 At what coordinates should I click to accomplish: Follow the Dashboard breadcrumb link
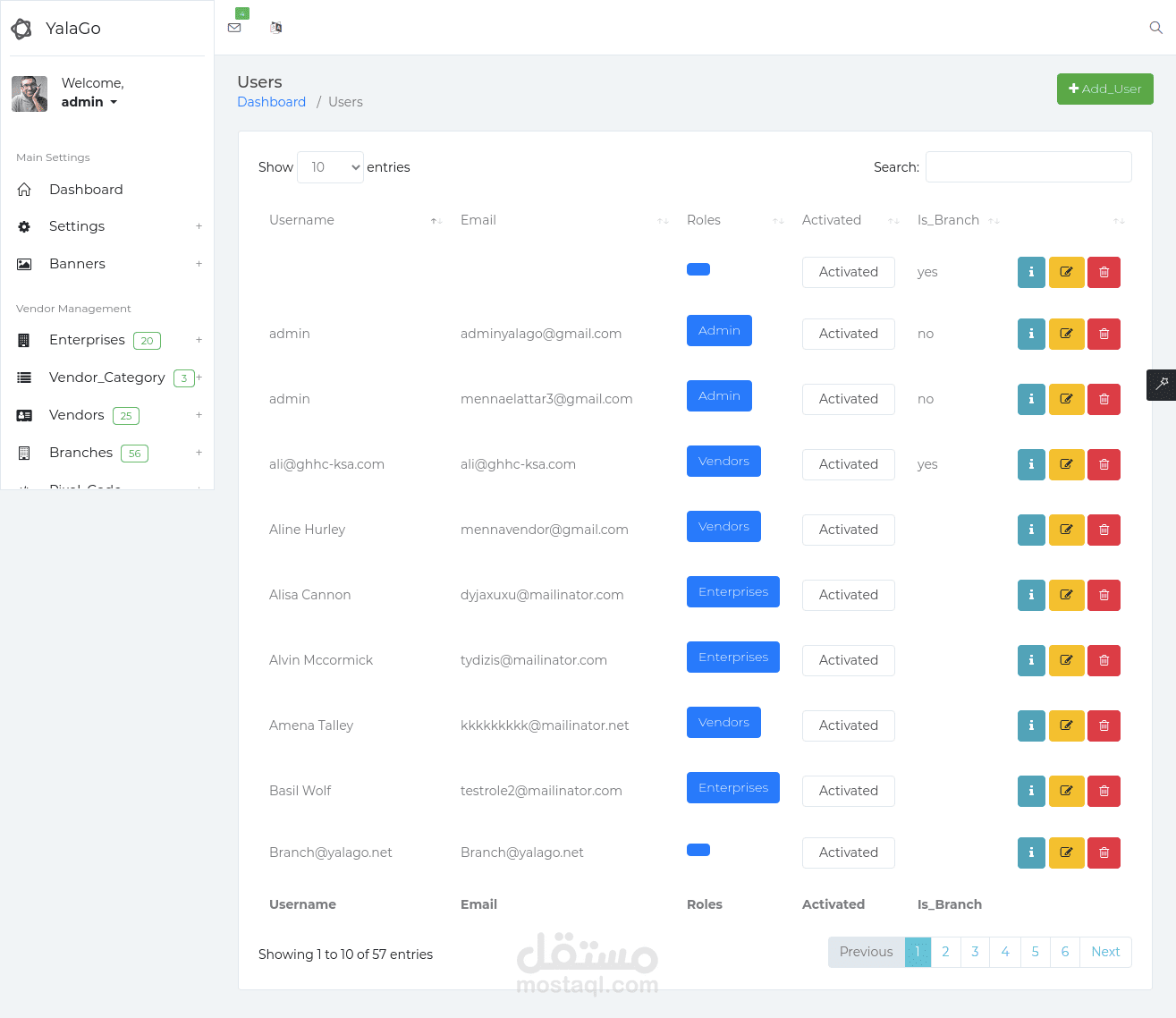tap(271, 102)
